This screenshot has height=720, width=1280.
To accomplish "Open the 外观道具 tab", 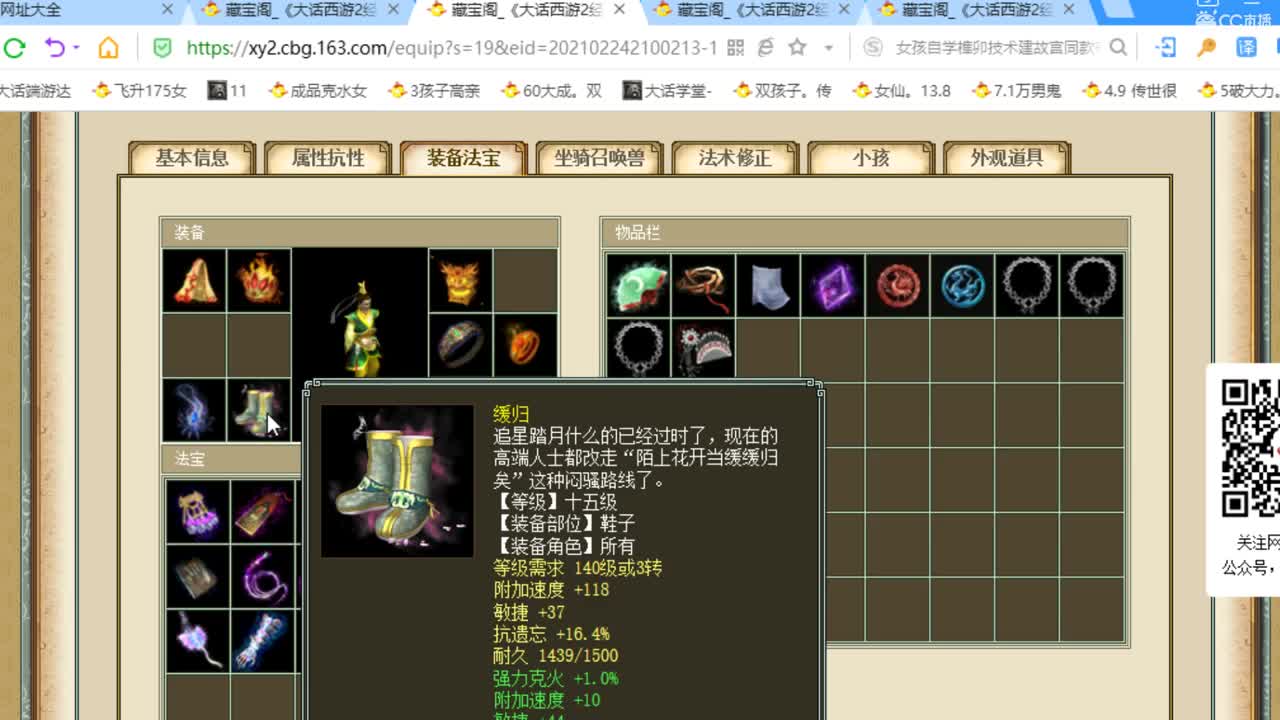I will pyautogui.click(x=1007, y=158).
